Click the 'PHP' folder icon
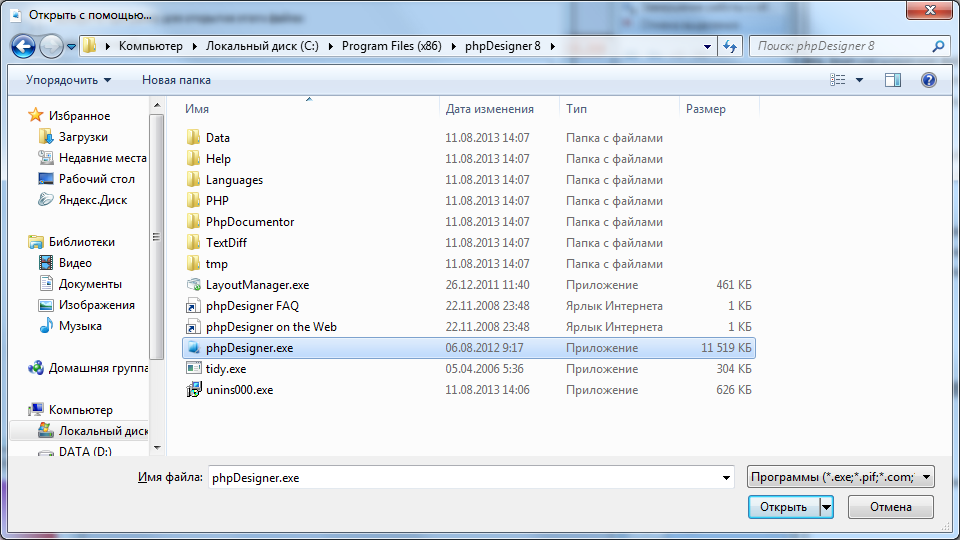The height and width of the screenshot is (540, 960). pyautogui.click(x=193, y=200)
